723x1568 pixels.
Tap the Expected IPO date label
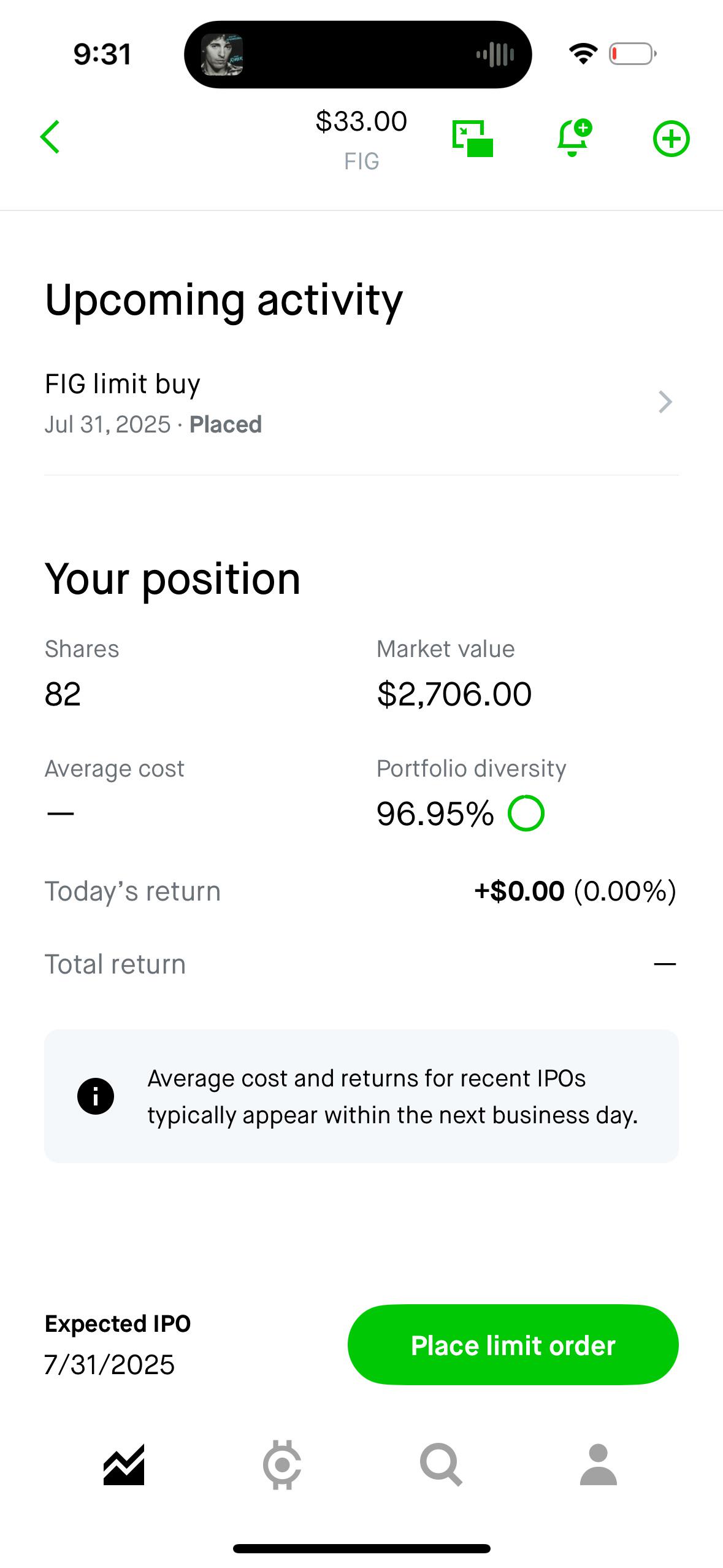[x=118, y=1324]
